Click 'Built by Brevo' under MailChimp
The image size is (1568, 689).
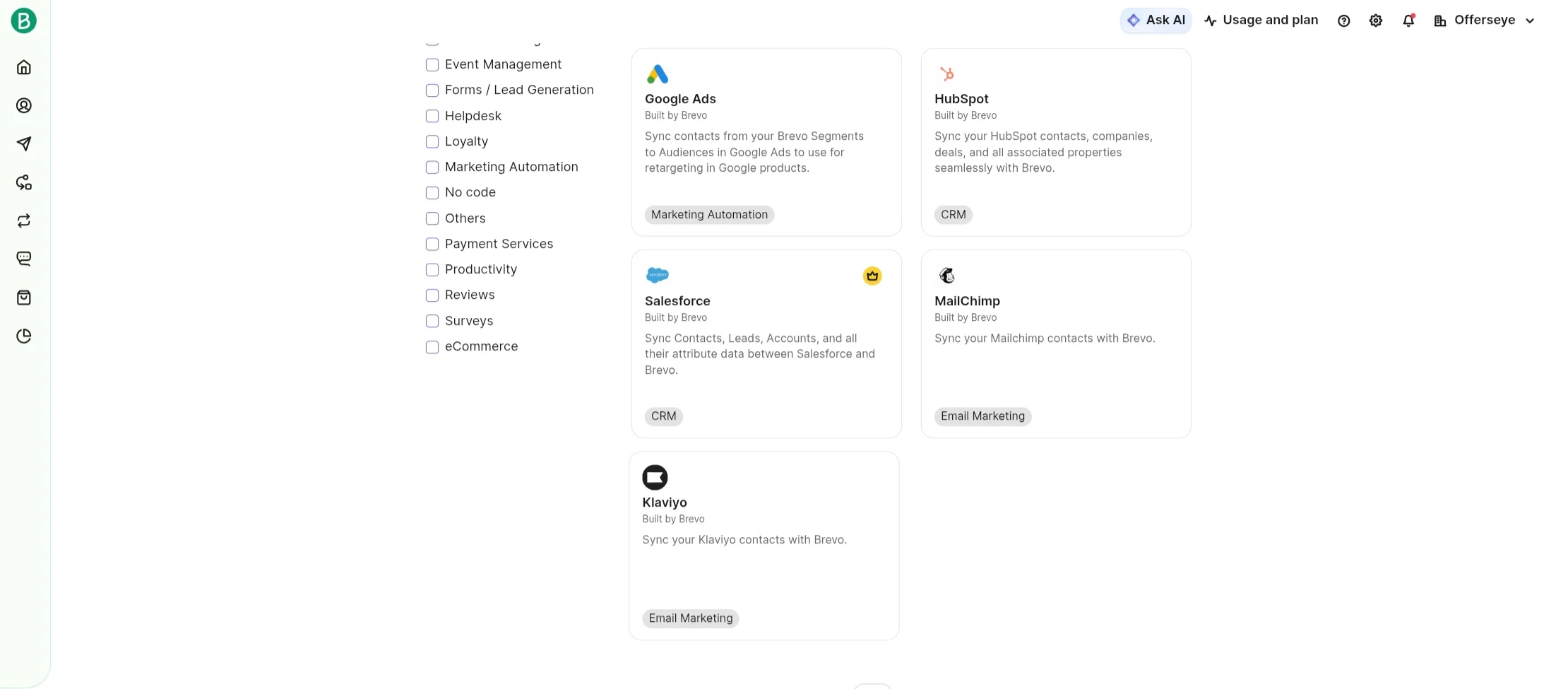tap(966, 317)
